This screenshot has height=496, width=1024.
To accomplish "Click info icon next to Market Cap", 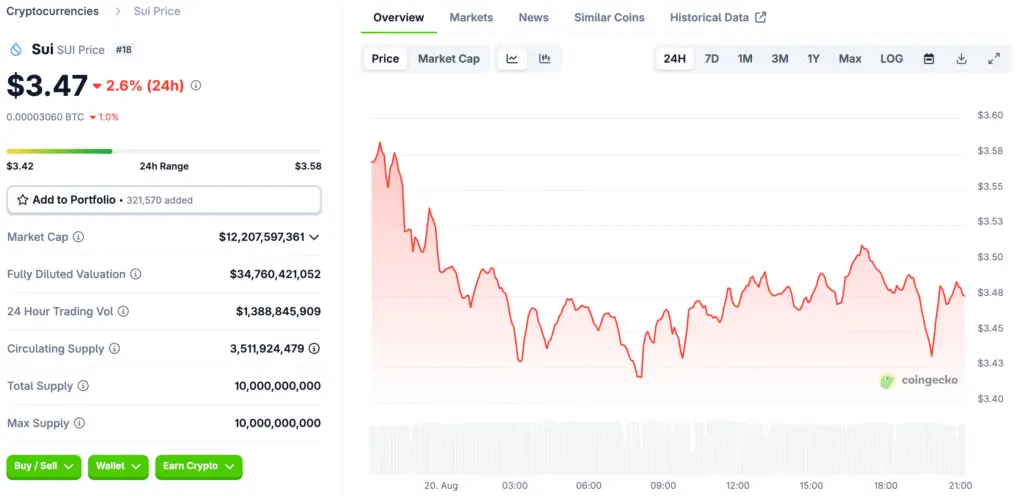I will click(x=79, y=237).
